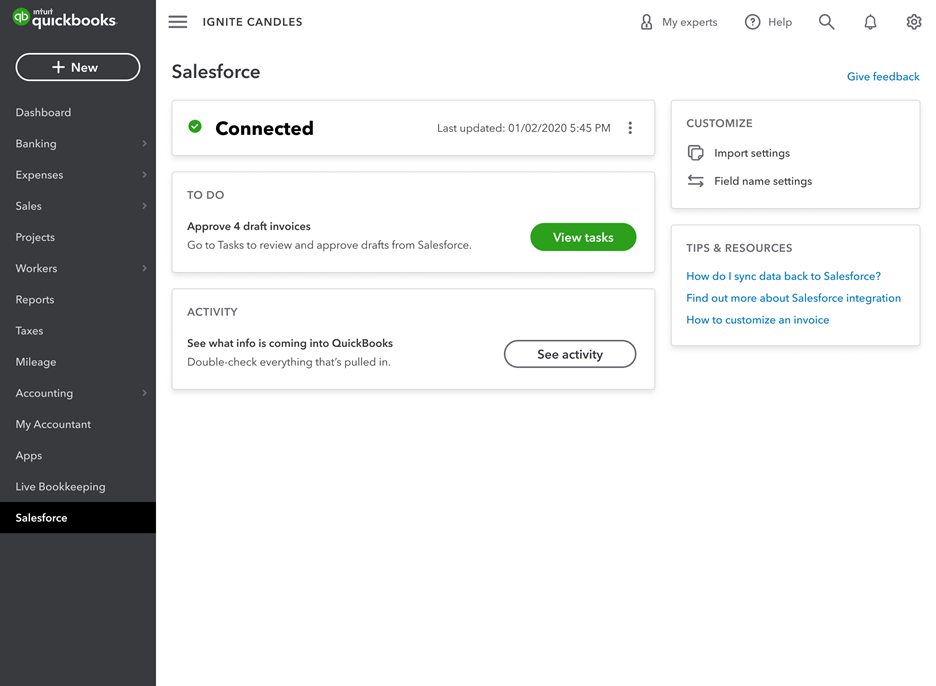
Task: Expand the Accounting sidebar chevron
Action: point(144,393)
